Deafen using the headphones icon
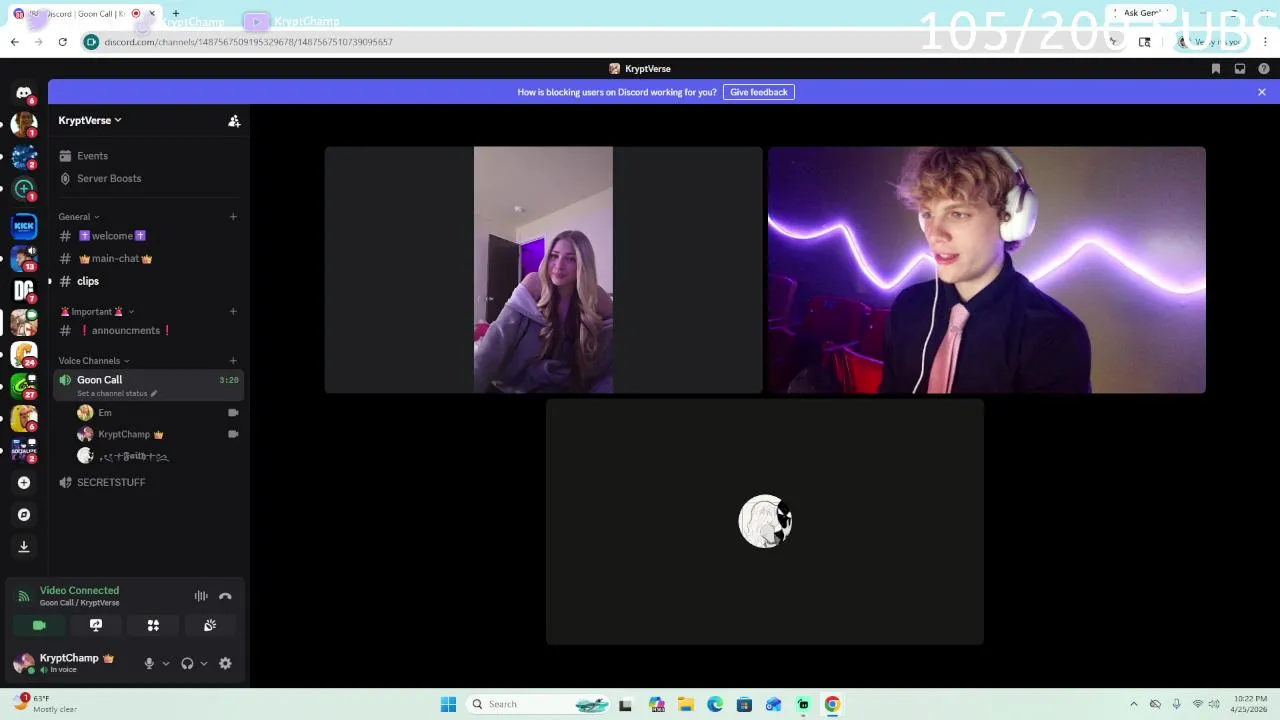Viewport: 1280px width, 720px height. [187, 663]
